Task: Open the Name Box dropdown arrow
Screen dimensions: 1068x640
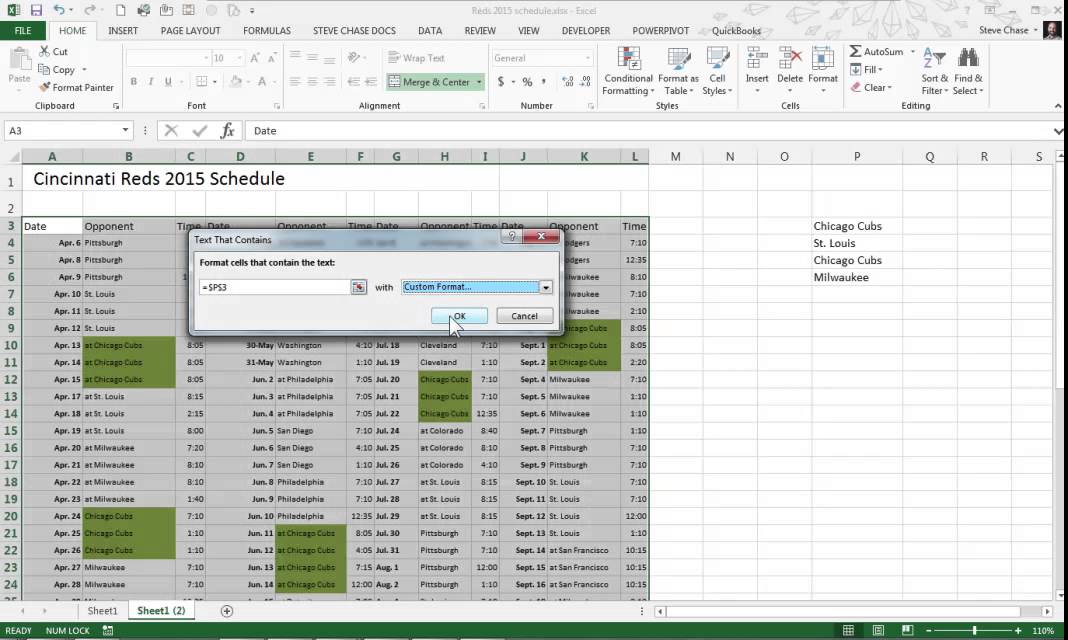Action: coord(125,130)
